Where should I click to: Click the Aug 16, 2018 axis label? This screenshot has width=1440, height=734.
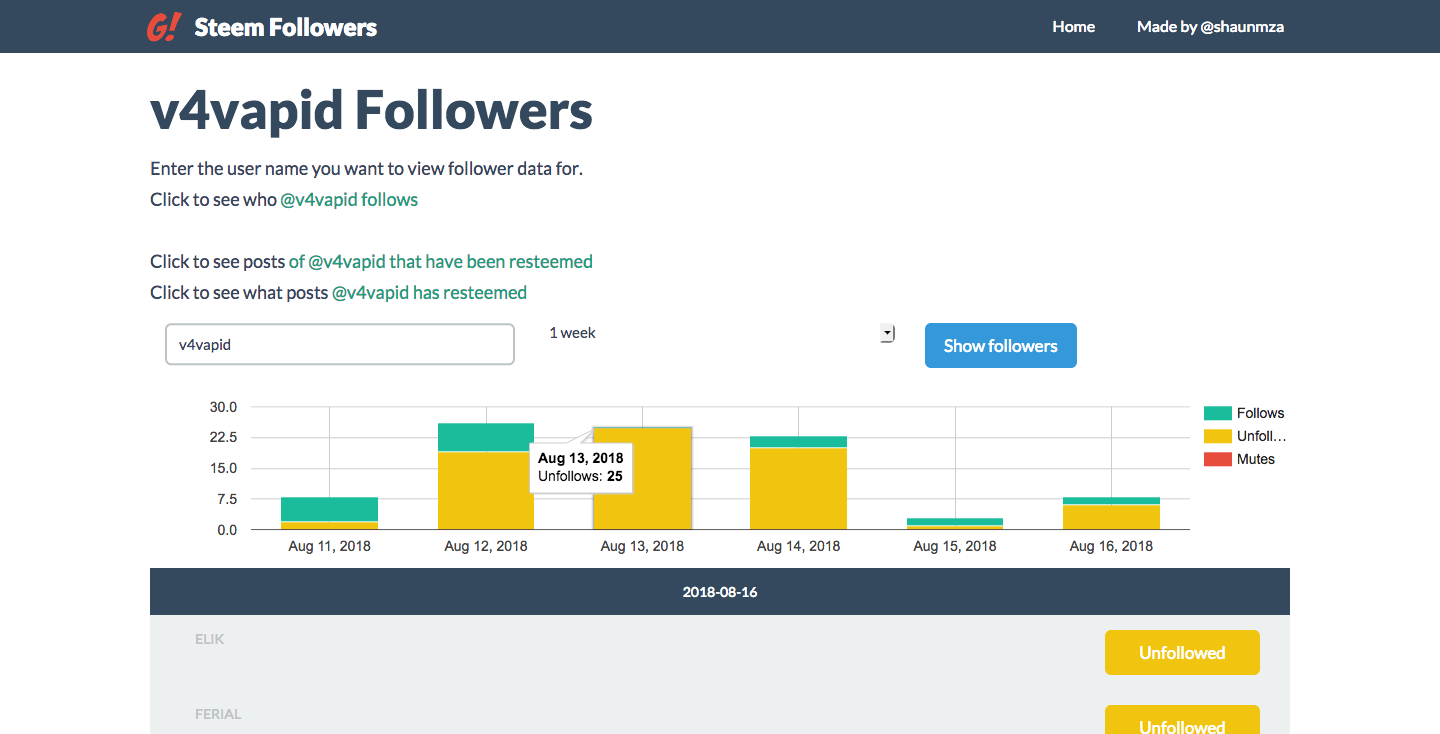(1111, 546)
